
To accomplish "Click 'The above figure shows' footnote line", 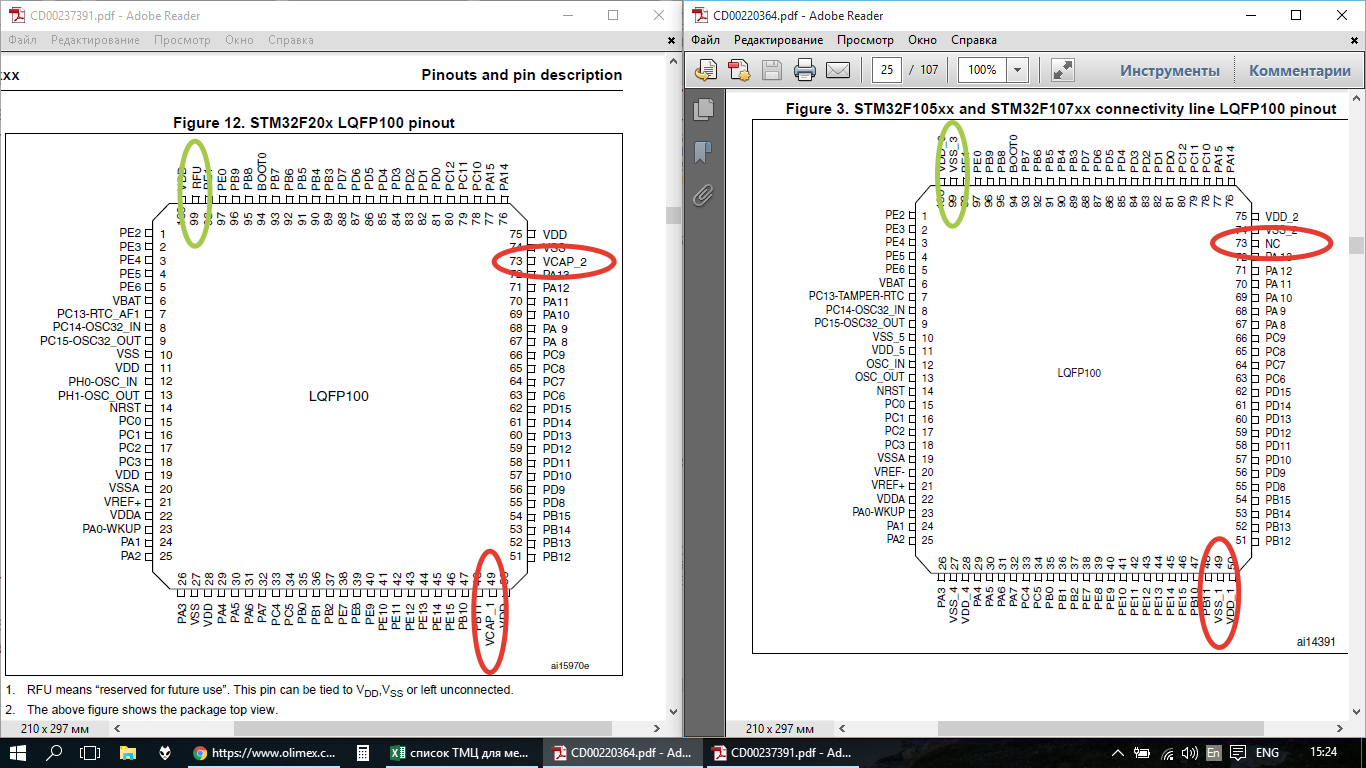I will 152,710.
